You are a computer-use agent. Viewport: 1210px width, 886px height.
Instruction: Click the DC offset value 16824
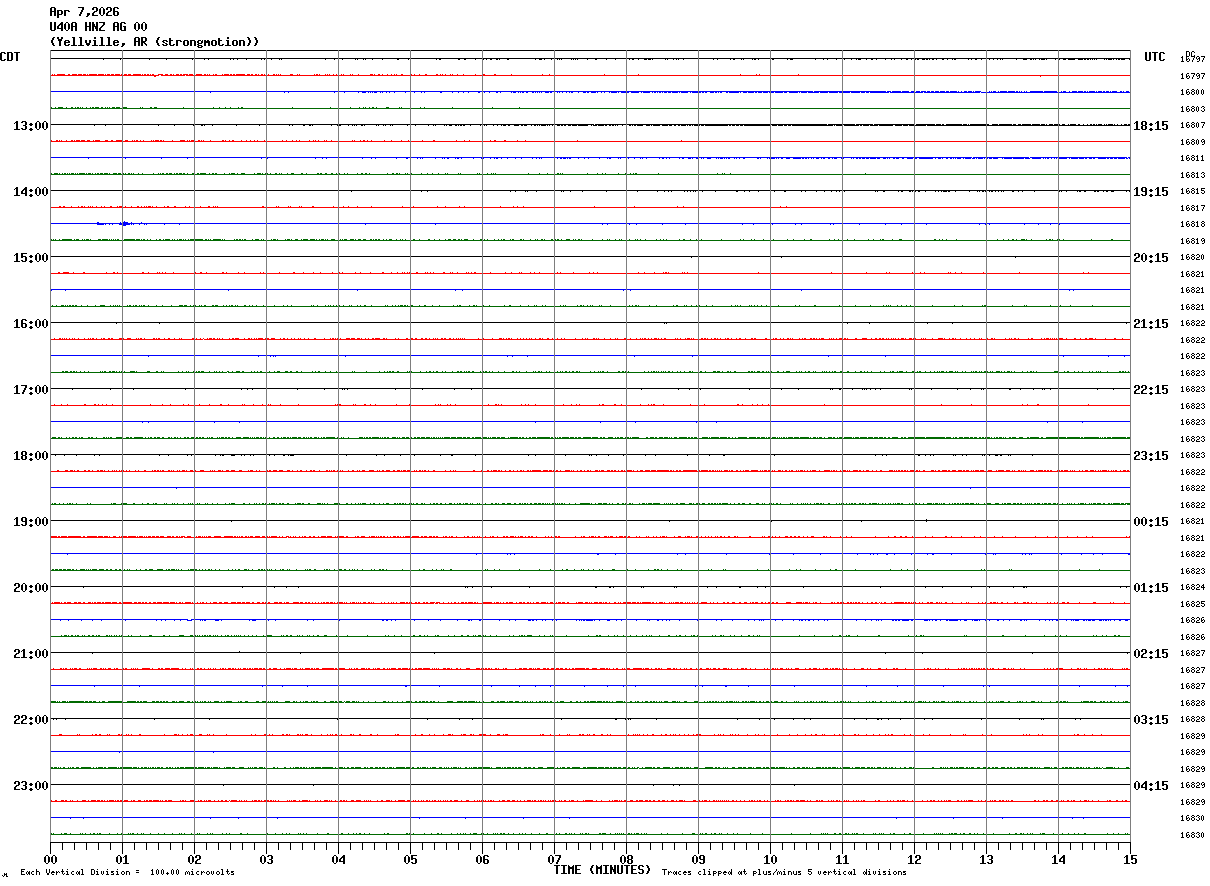pyautogui.click(x=1192, y=588)
